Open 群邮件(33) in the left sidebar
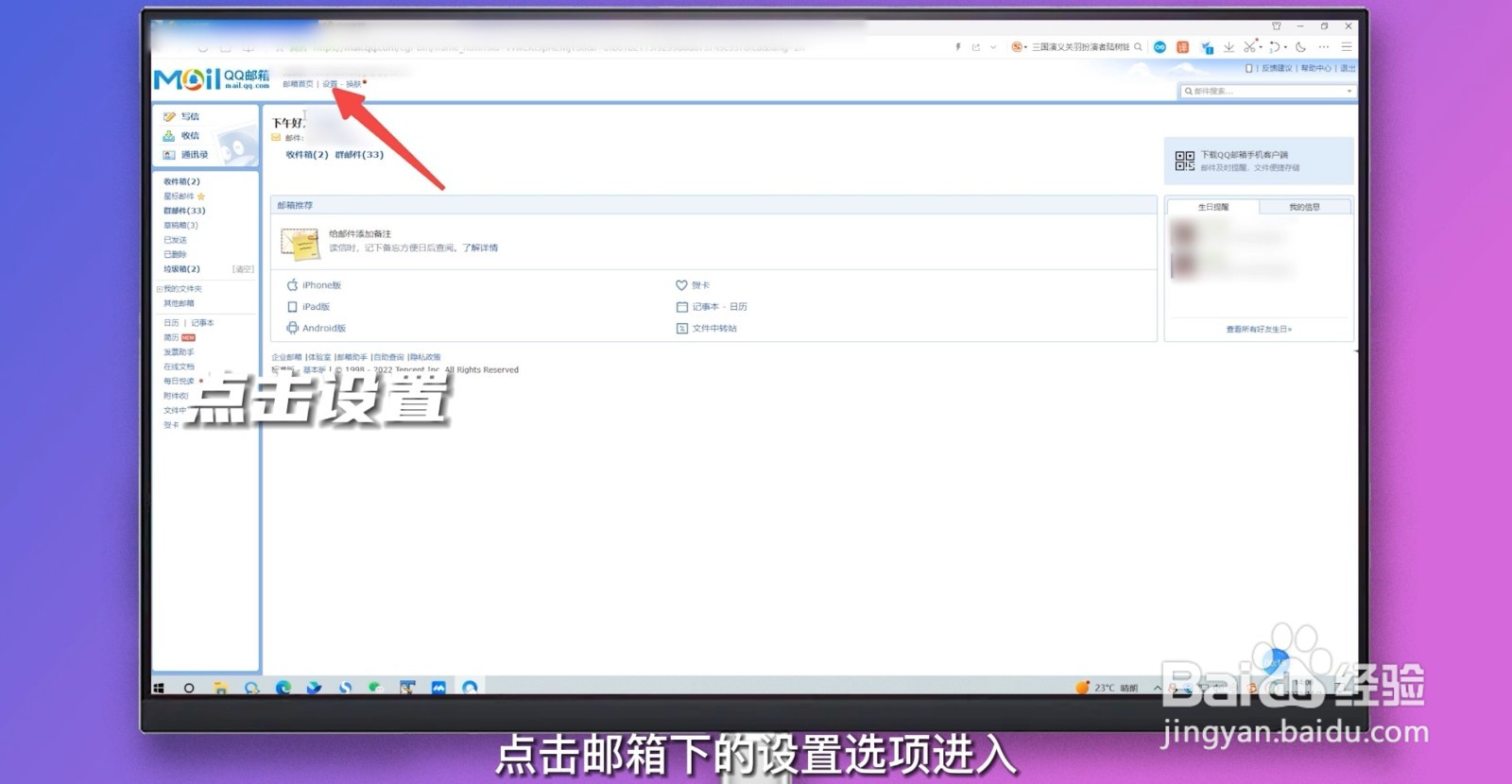 tap(184, 211)
